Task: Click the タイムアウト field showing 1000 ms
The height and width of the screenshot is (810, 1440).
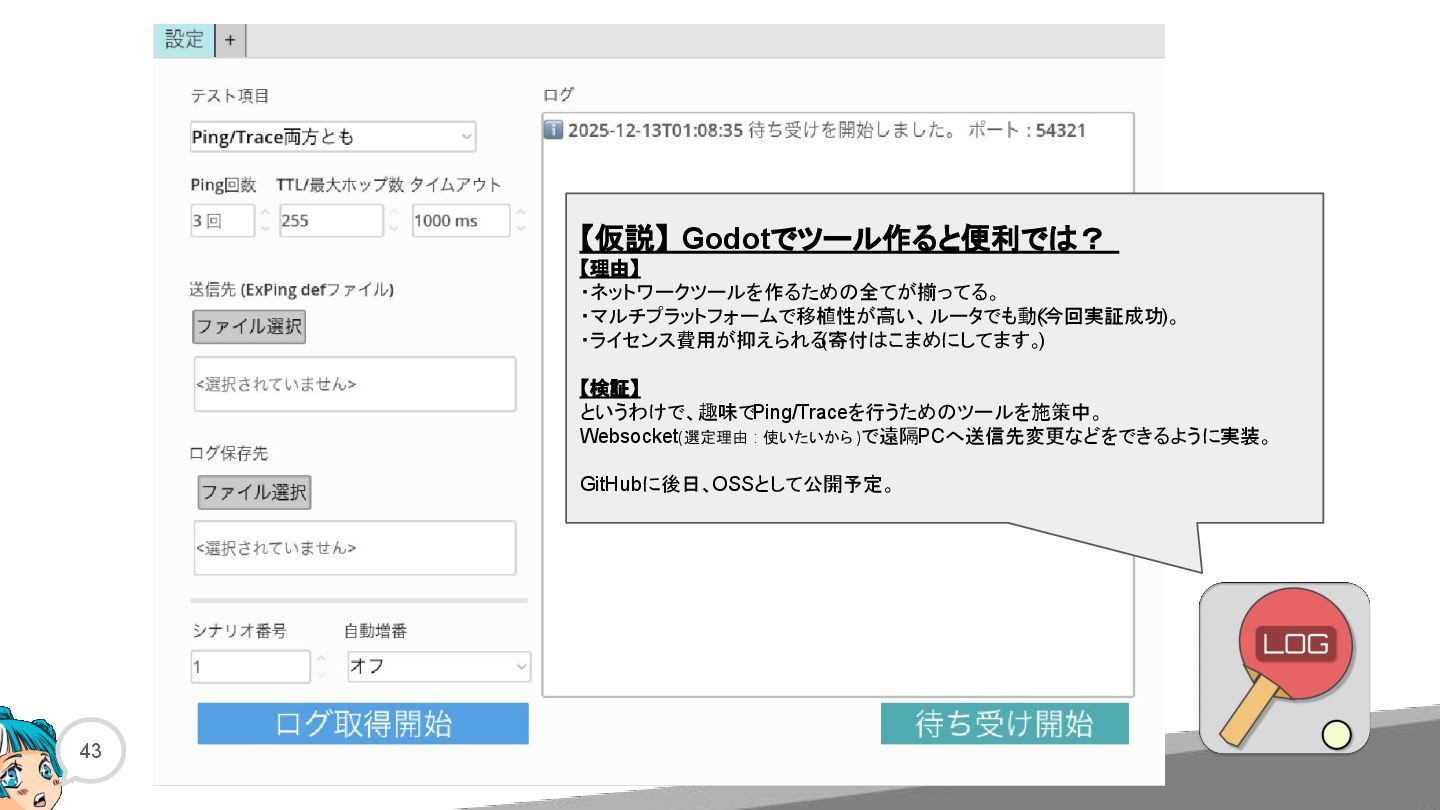Action: (x=461, y=221)
